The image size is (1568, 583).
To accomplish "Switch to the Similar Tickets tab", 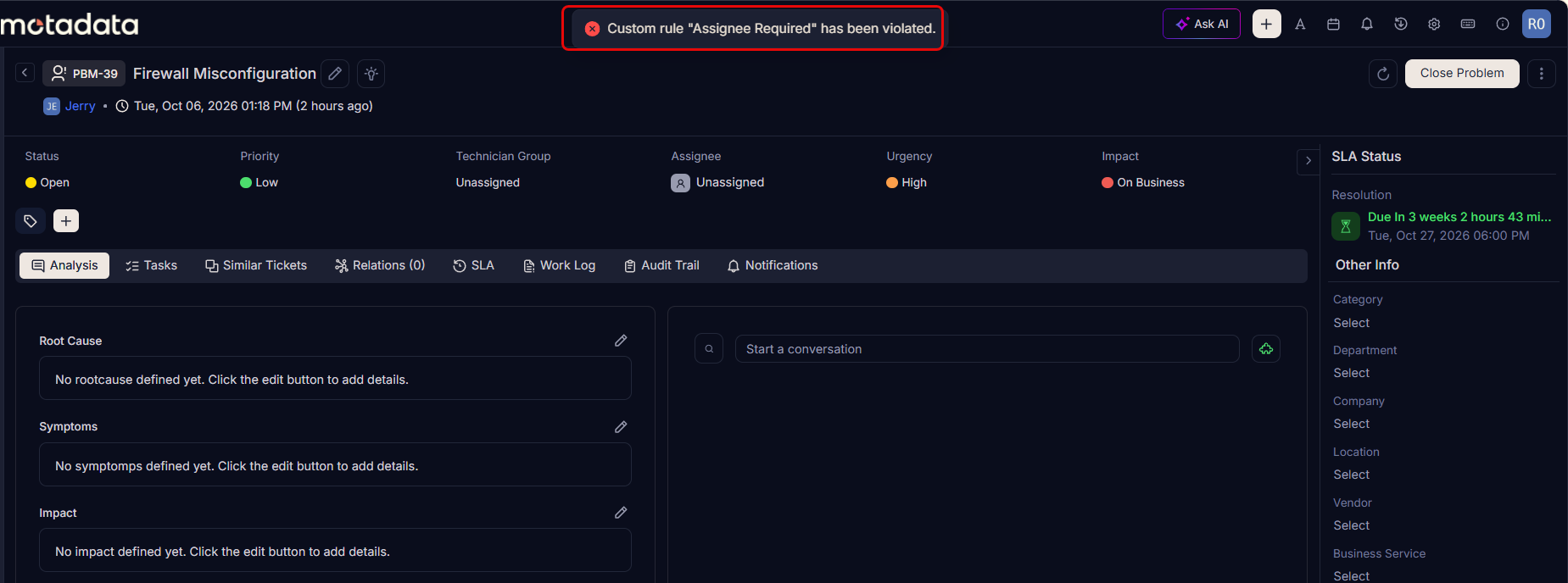I will tap(256, 265).
